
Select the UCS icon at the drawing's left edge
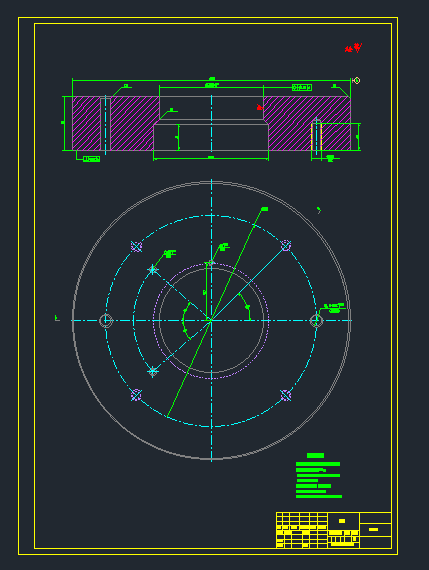tap(57, 318)
